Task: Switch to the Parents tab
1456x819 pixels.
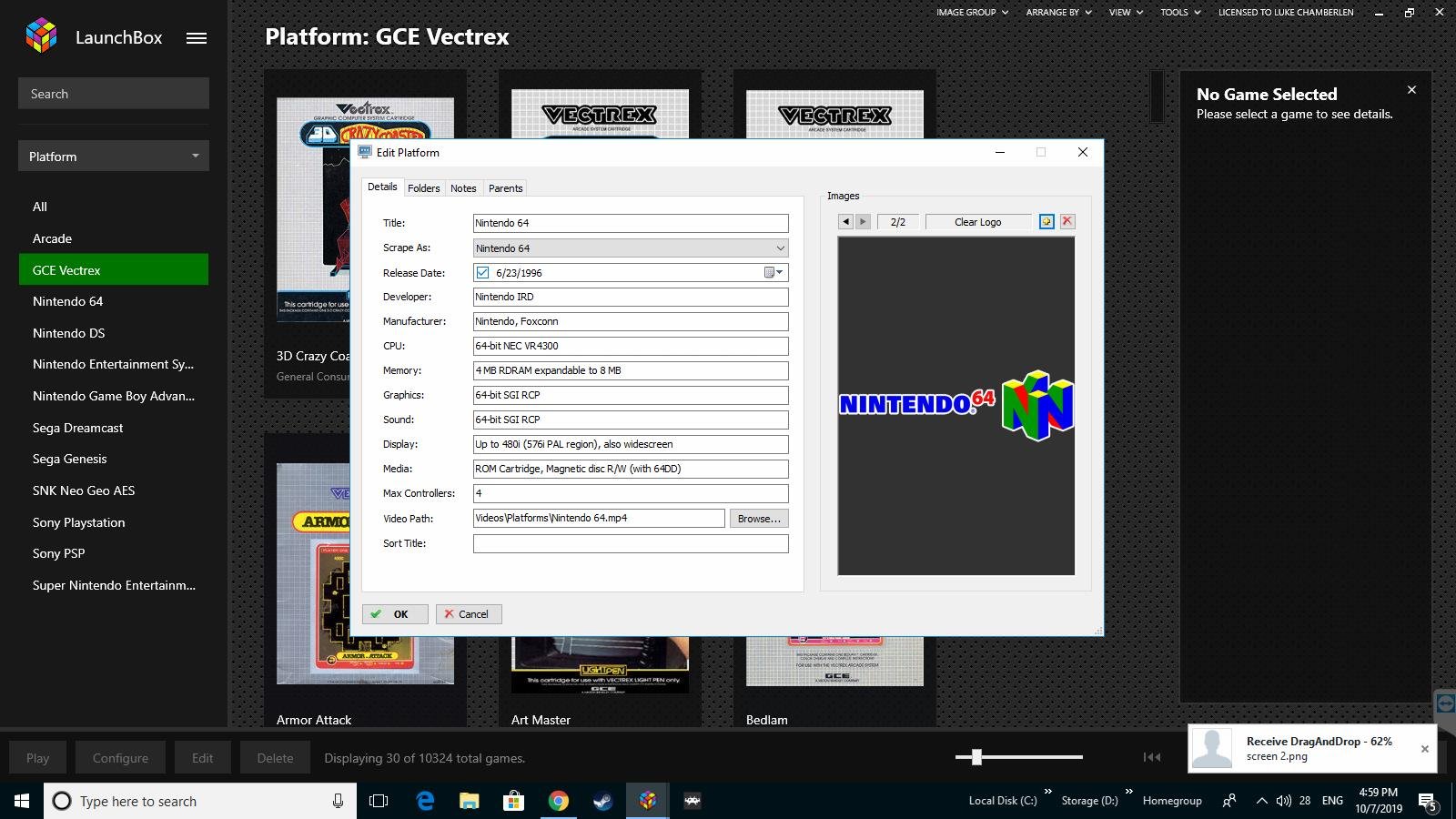Action: click(x=505, y=188)
